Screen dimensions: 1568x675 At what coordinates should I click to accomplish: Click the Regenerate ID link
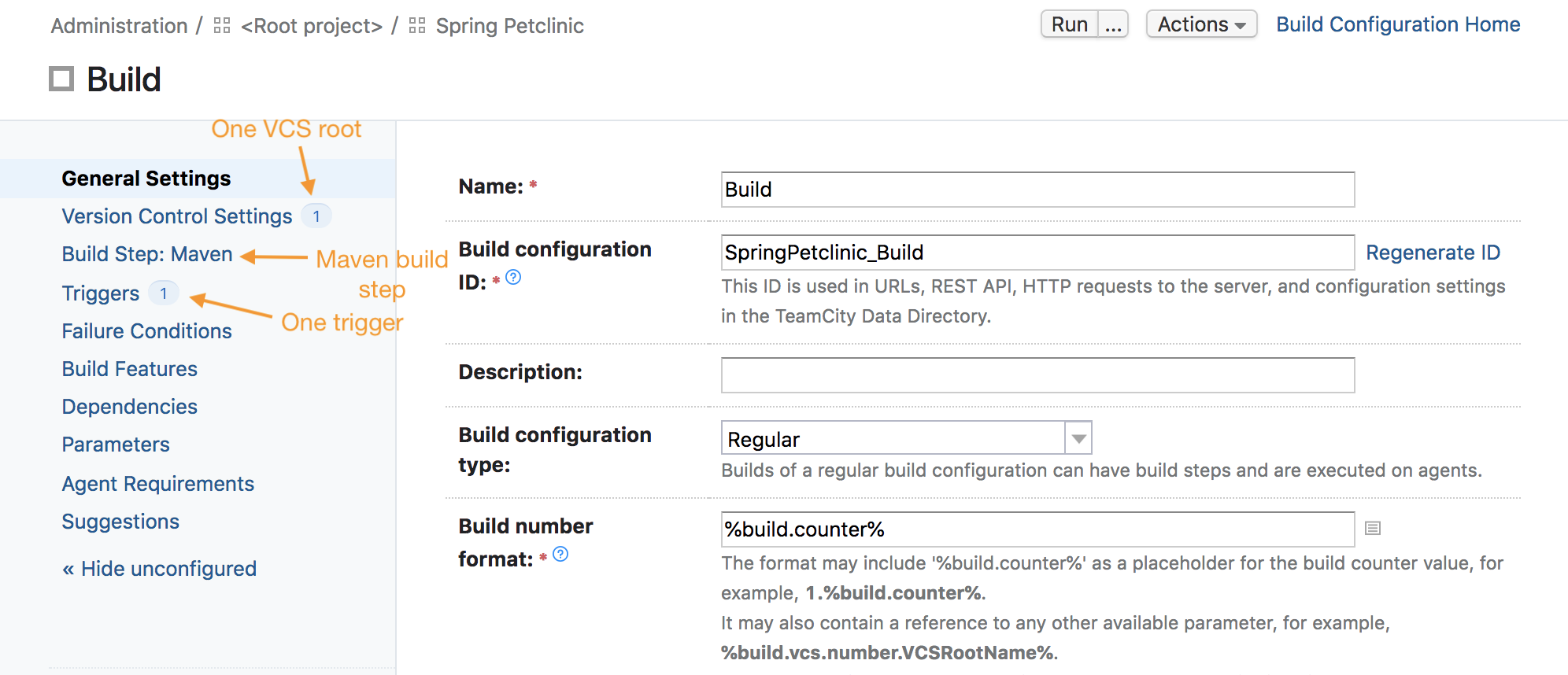(x=1433, y=253)
